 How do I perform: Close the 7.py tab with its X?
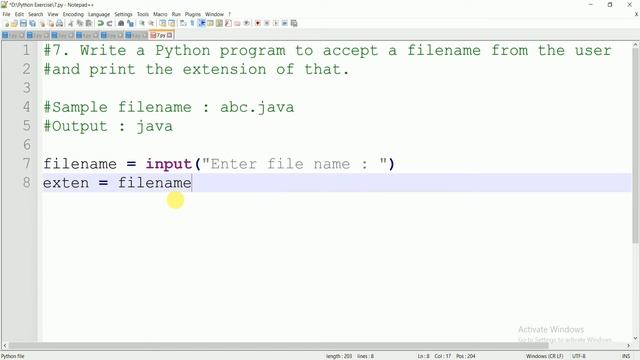coord(170,36)
